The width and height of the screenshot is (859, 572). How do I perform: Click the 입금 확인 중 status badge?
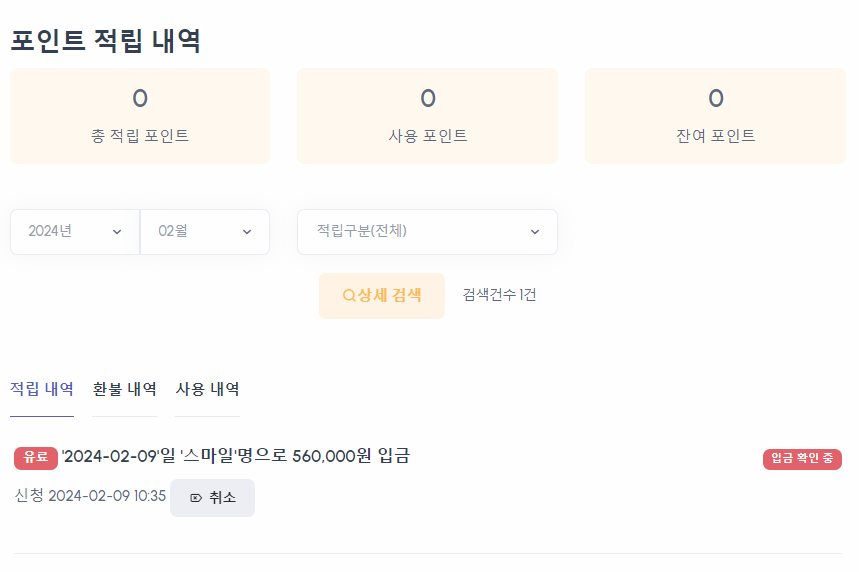coord(802,458)
